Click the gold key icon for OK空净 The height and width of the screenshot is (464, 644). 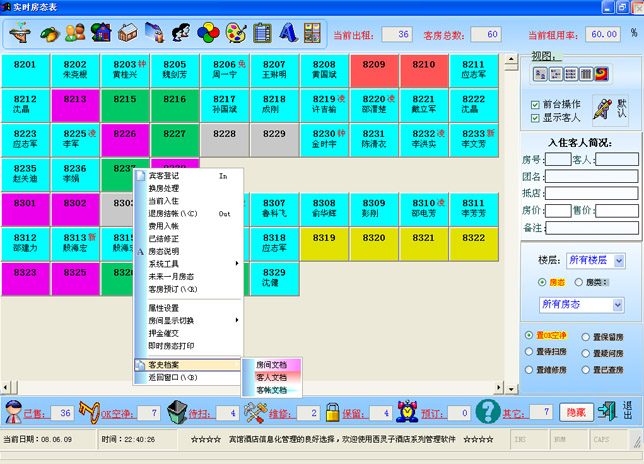click(89, 411)
